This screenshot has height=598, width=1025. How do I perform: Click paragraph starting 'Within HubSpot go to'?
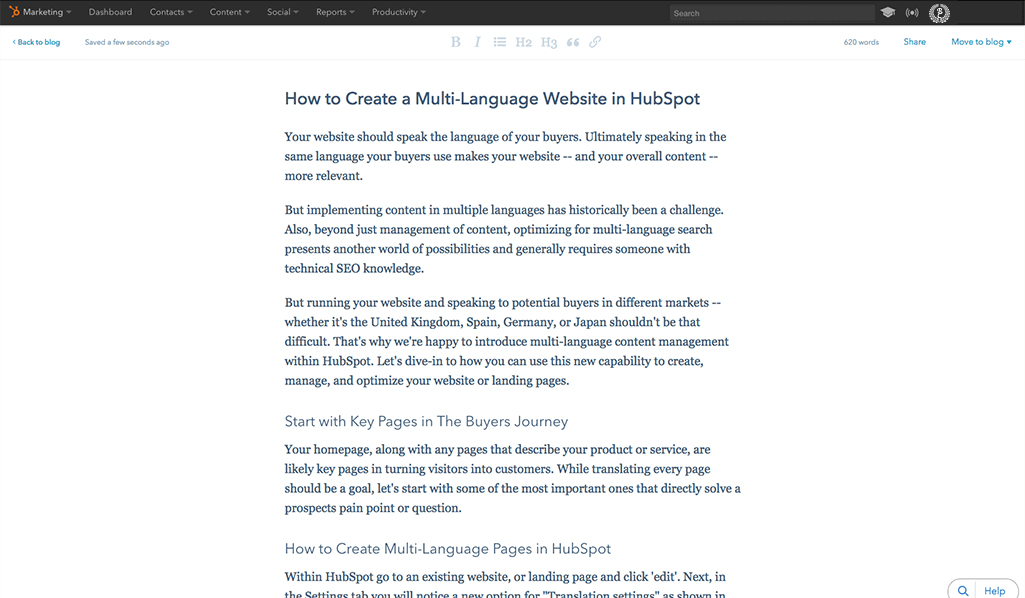[x=505, y=584]
